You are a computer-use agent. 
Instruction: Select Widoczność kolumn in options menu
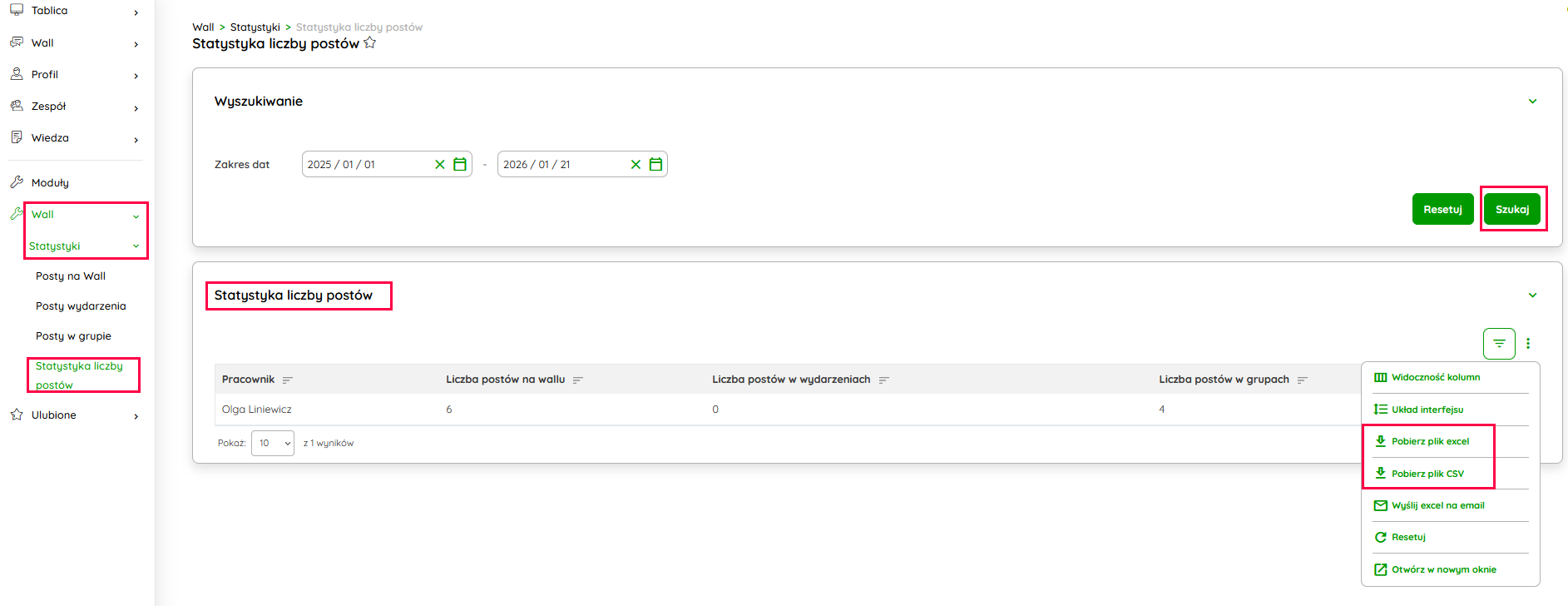1435,377
